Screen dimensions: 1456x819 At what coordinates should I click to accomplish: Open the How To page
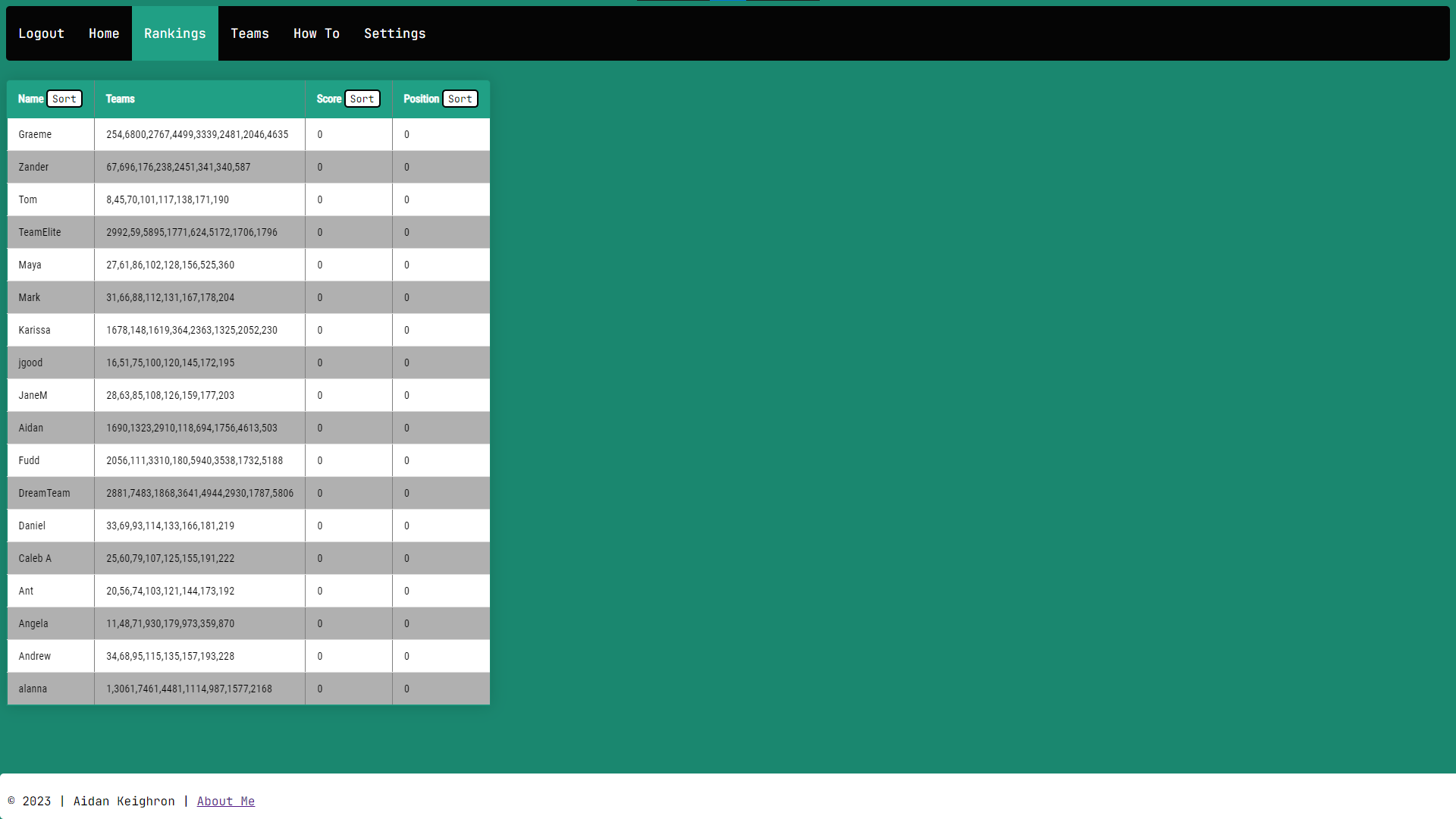[x=316, y=33]
